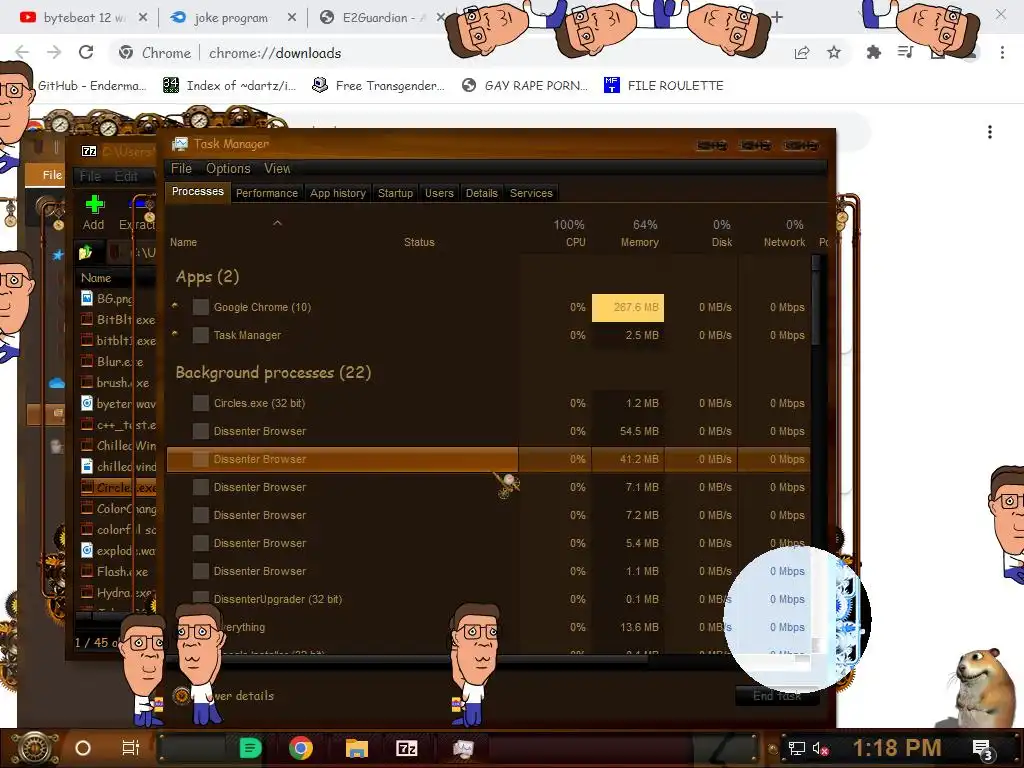The width and height of the screenshot is (1024, 768).
Task: Open File Explorer from the taskbar
Action: click(357, 748)
